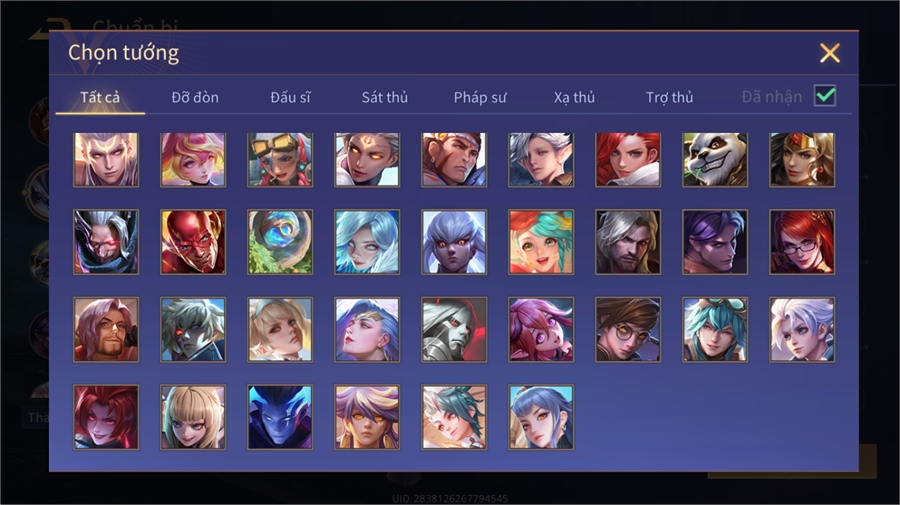Pick the hero wearing yellow goggles
Image resolution: width=900 pixels, height=505 pixels.
(280, 160)
